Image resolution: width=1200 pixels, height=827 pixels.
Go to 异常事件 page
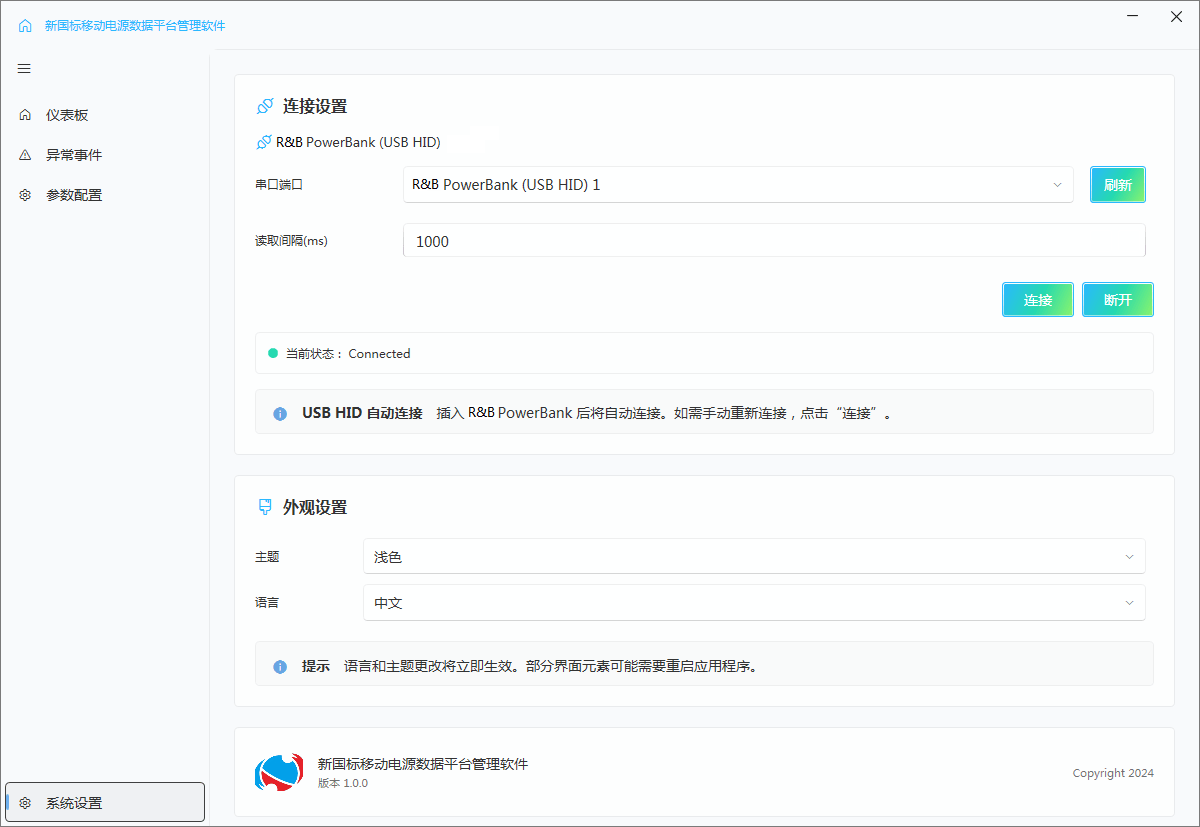74,155
